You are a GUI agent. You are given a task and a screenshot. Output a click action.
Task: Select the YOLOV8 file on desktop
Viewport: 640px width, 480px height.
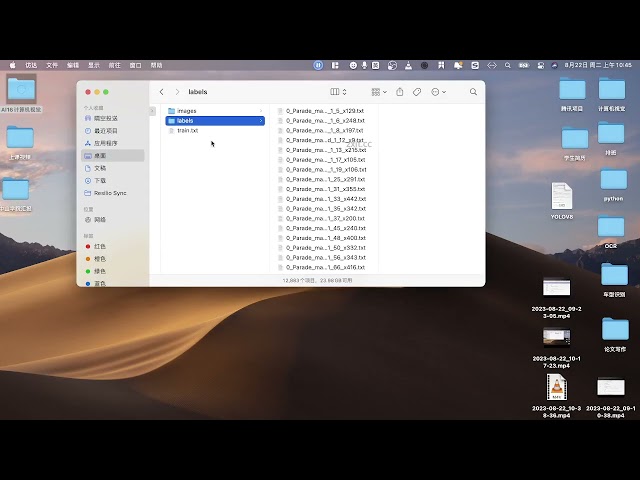[x=561, y=196]
